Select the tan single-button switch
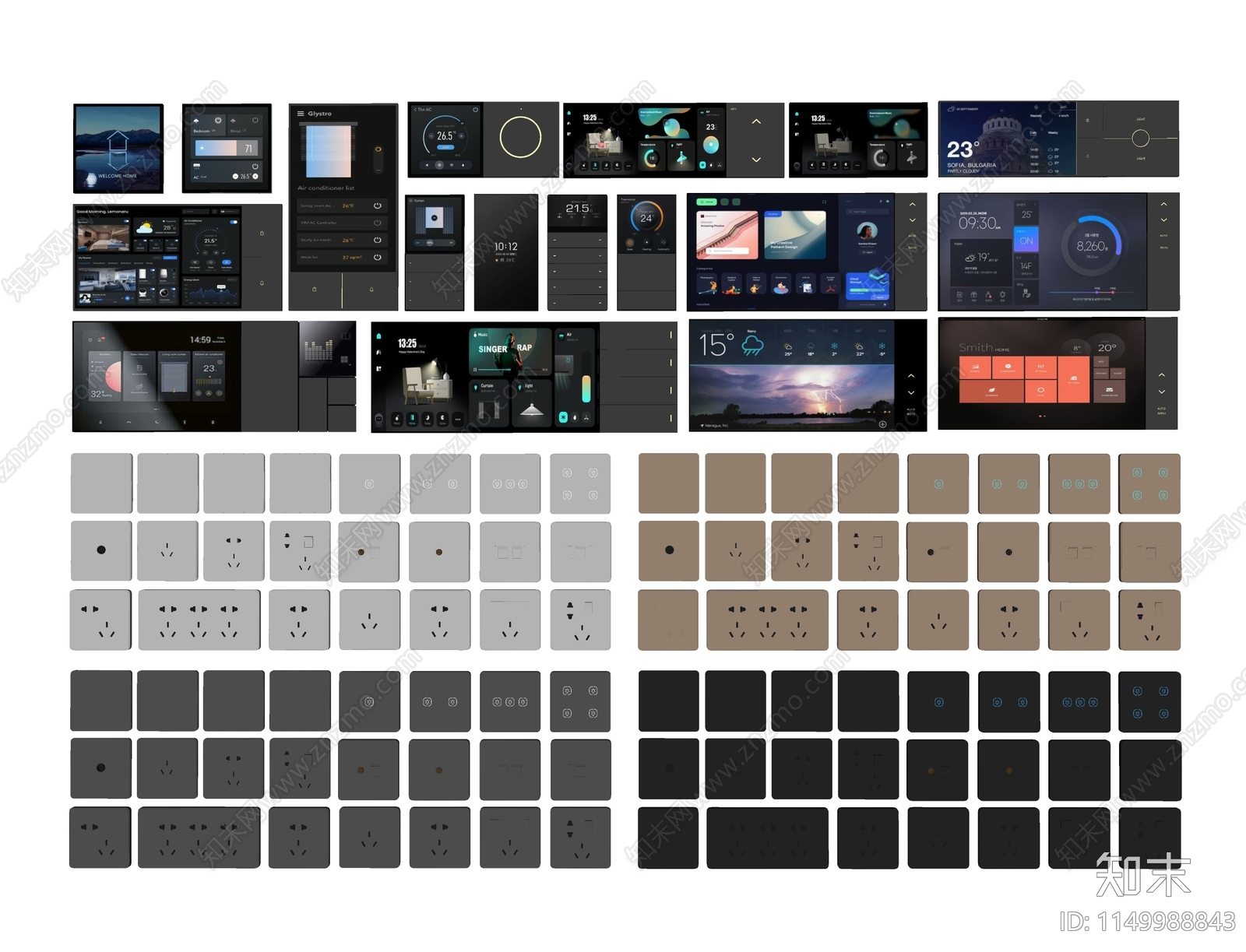 pyautogui.click(x=938, y=483)
